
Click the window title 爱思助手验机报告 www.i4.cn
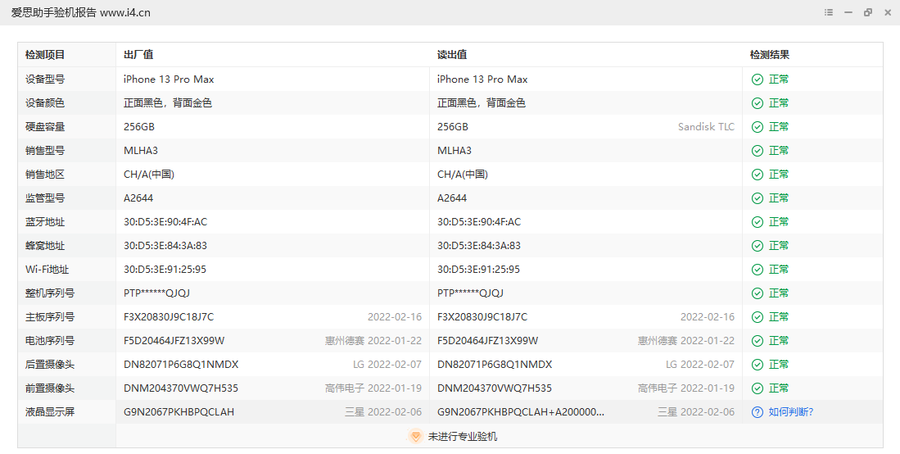point(80,13)
